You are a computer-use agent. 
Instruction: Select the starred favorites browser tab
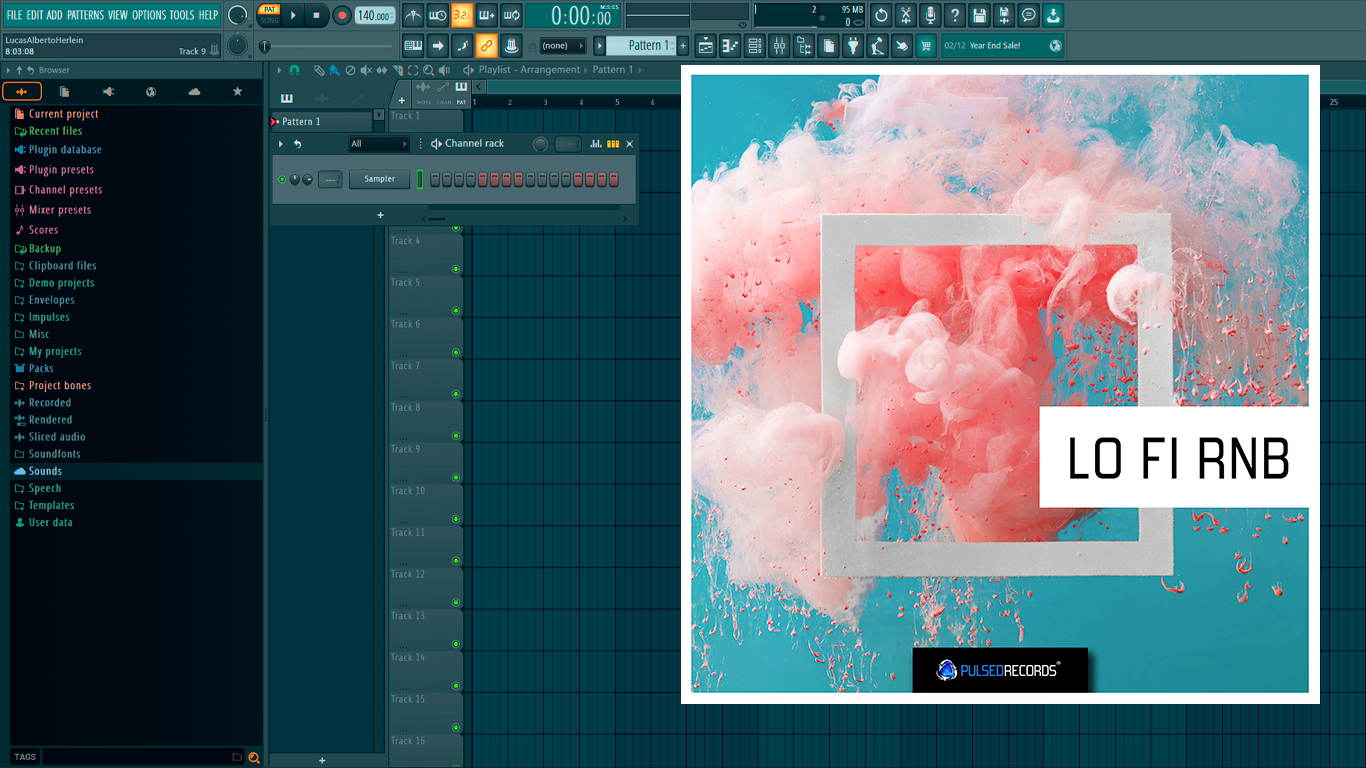[237, 91]
